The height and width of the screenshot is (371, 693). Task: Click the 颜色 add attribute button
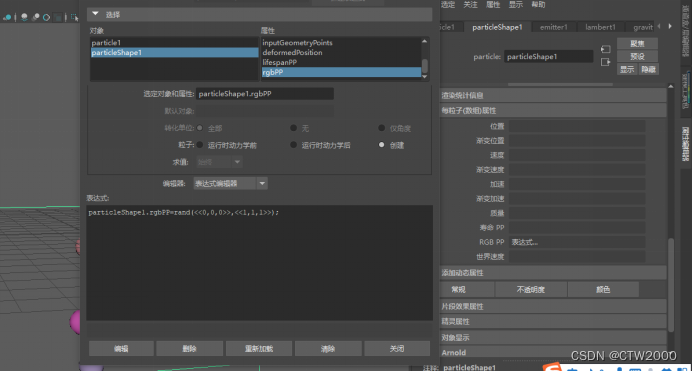(603, 290)
